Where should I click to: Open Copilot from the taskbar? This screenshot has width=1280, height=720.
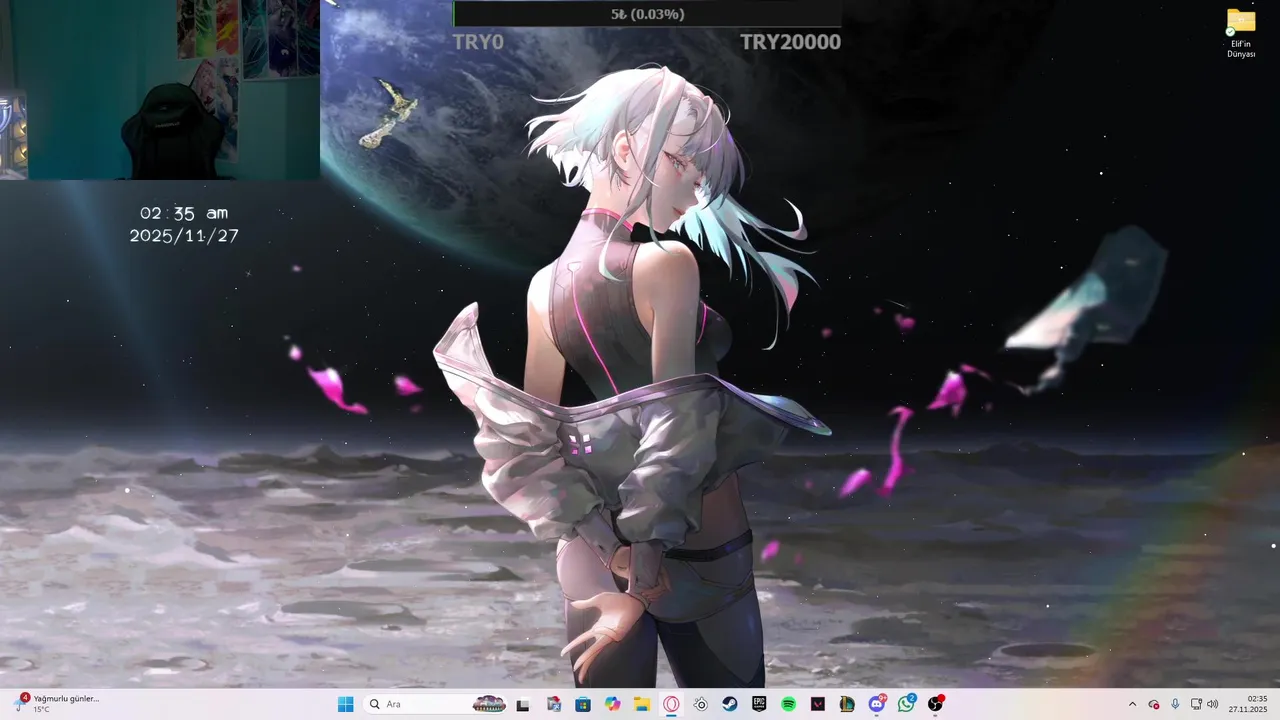click(x=613, y=704)
